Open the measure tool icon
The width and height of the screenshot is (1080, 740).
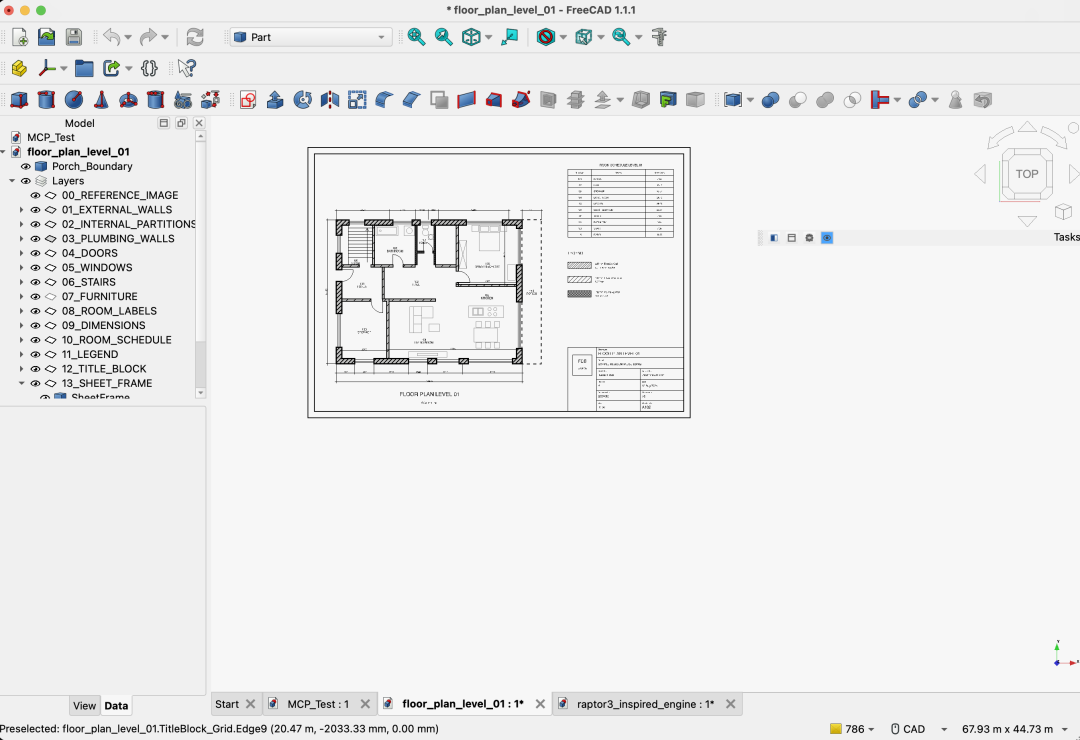(x=659, y=37)
